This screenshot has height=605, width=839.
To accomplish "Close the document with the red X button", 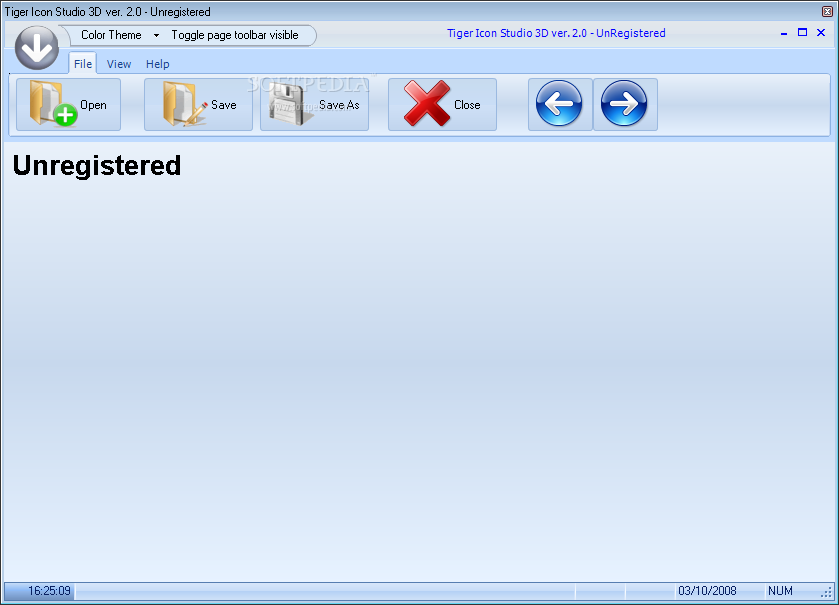I will click(442, 104).
